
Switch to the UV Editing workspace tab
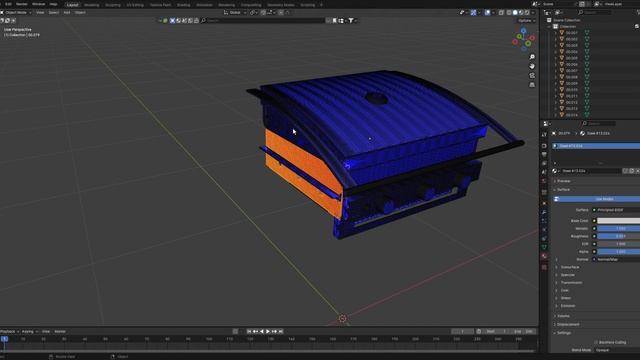[135, 5]
